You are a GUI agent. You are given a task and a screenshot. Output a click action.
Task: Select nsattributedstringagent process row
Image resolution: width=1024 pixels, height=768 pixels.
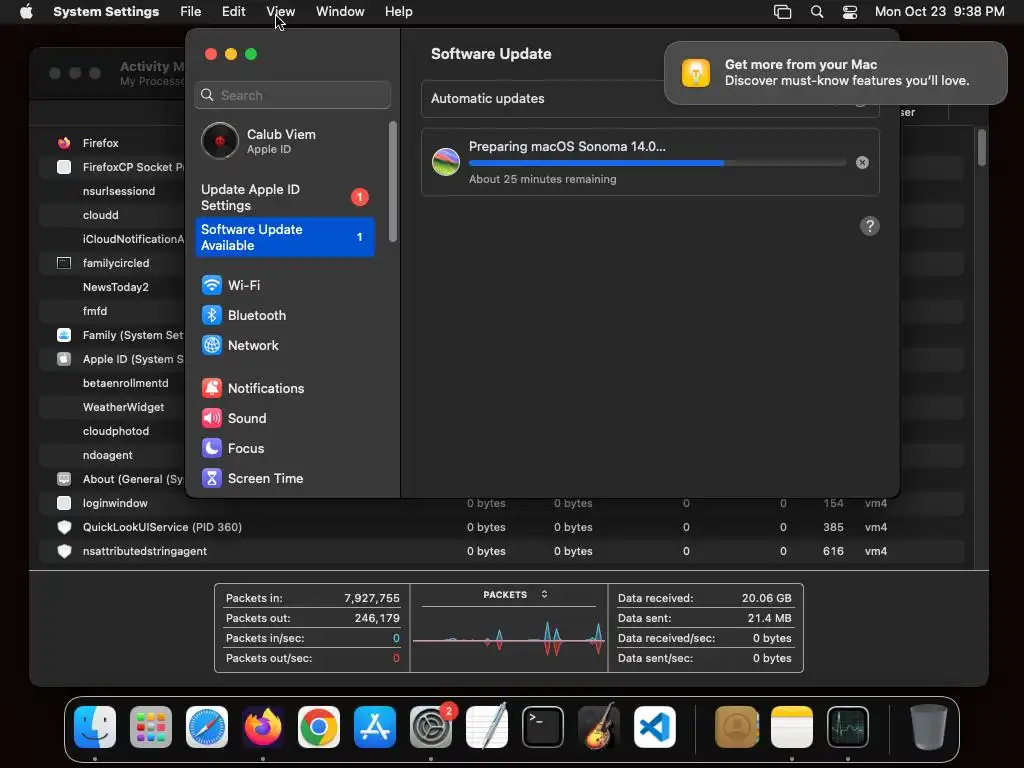pyautogui.click(x=502, y=551)
